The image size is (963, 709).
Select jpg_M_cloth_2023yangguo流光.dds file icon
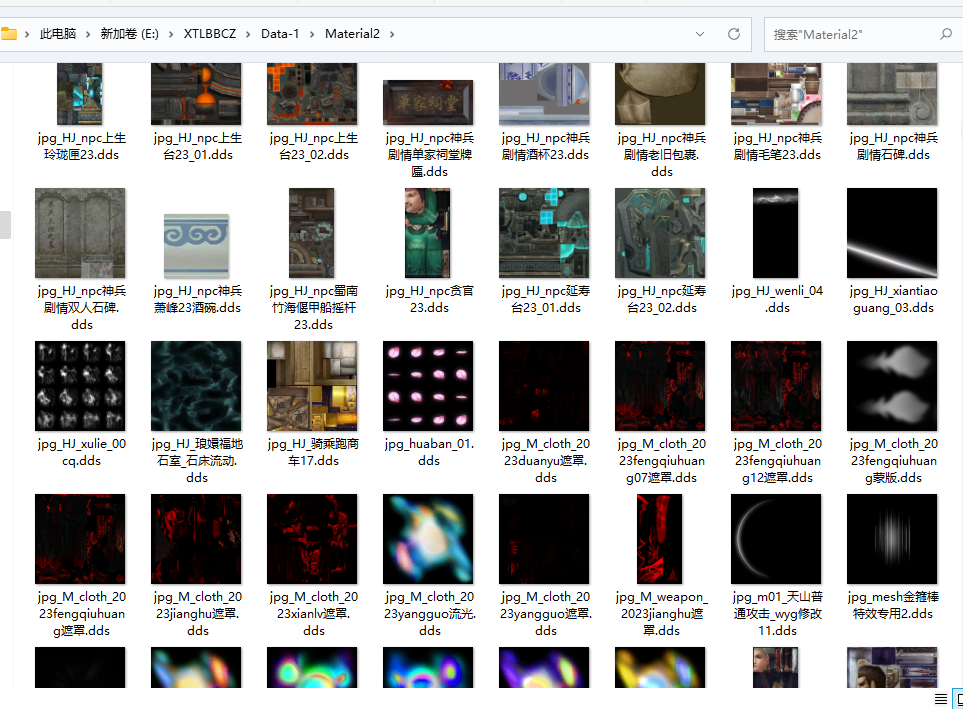[x=428, y=539]
